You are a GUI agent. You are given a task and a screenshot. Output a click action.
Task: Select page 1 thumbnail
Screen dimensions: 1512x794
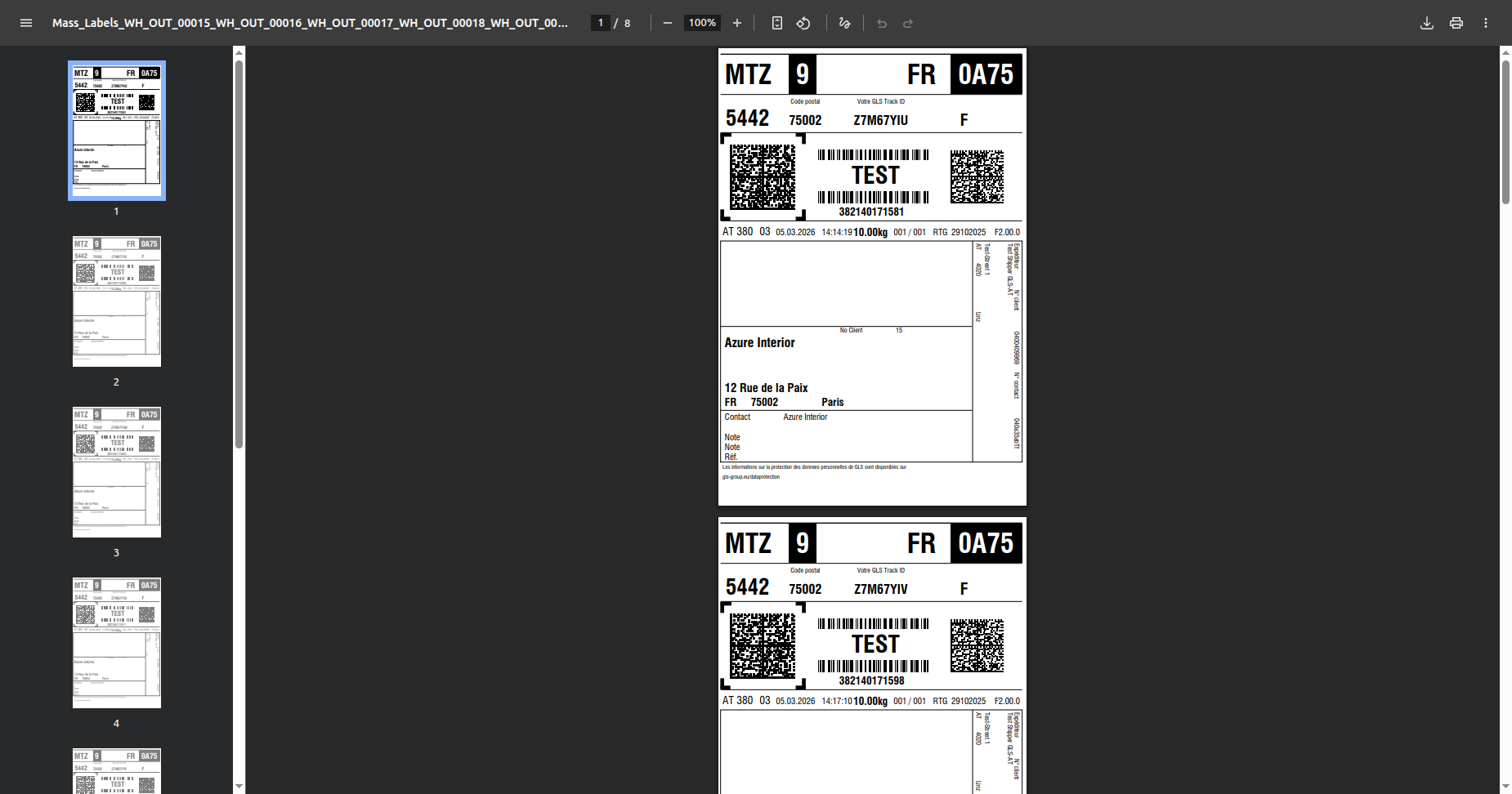tap(117, 131)
